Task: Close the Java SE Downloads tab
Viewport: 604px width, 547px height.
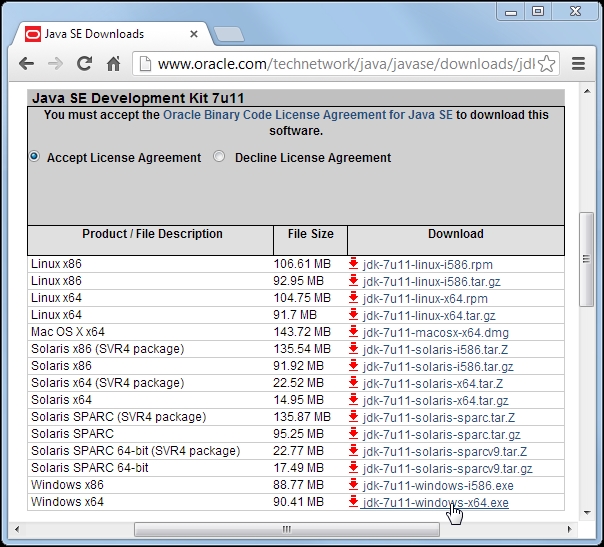Action: click(194, 34)
